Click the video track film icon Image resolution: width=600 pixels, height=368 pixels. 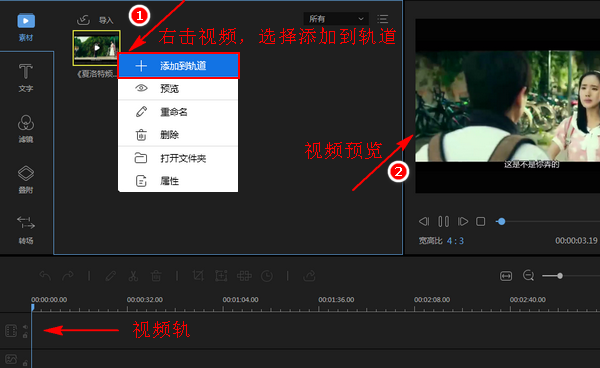[x=11, y=331]
